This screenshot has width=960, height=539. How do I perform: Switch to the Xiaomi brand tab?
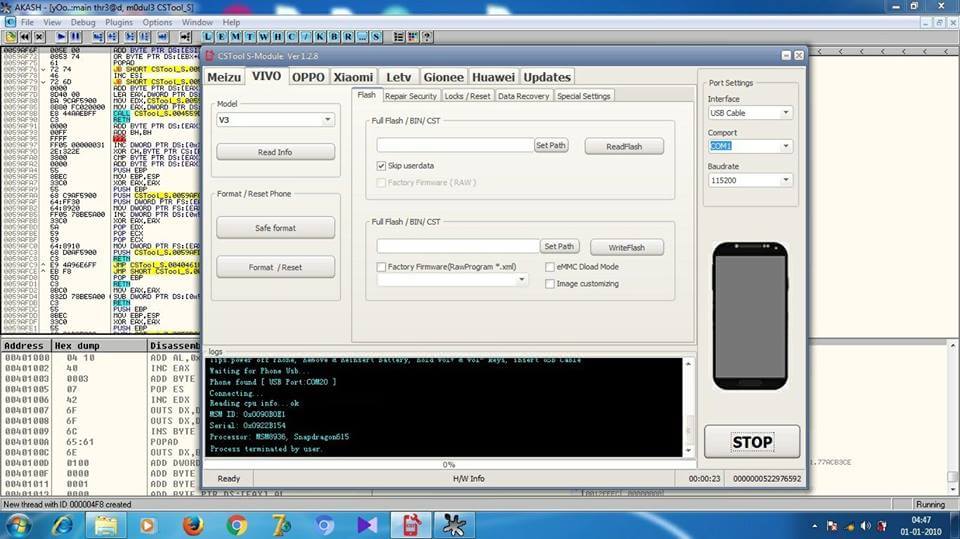353,77
